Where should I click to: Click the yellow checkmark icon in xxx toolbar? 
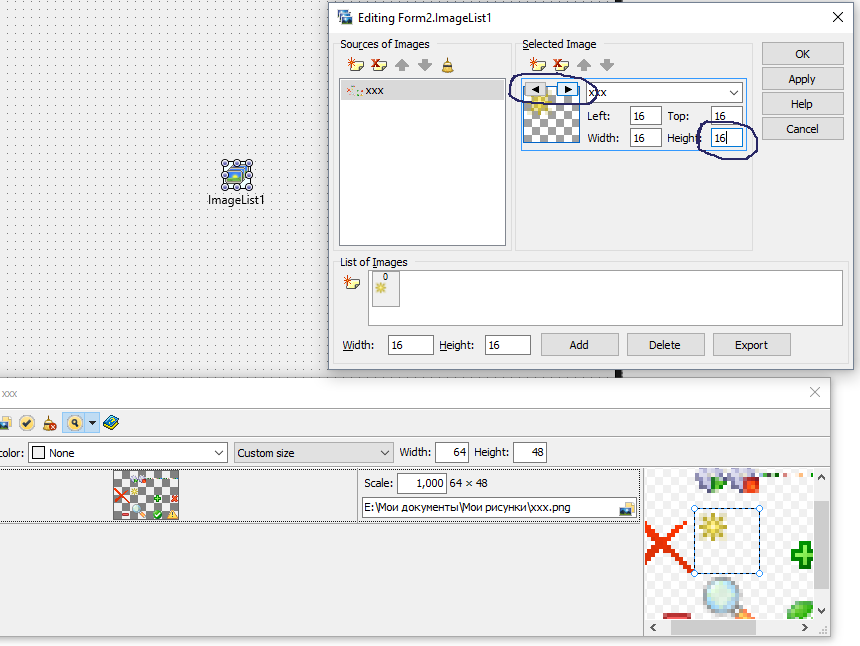click(x=26, y=423)
